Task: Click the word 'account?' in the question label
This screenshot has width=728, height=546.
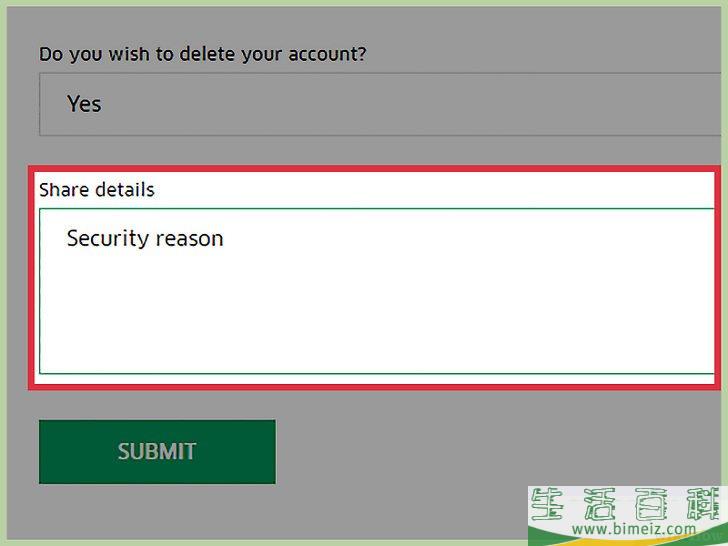Action: pyautogui.click(x=327, y=54)
